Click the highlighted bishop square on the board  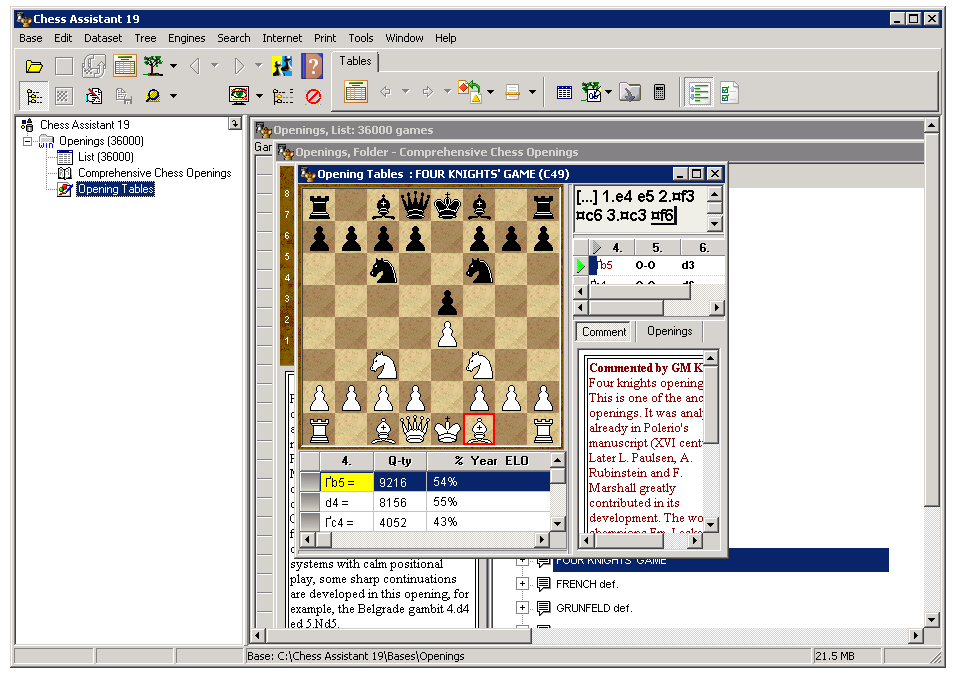pyautogui.click(x=478, y=428)
